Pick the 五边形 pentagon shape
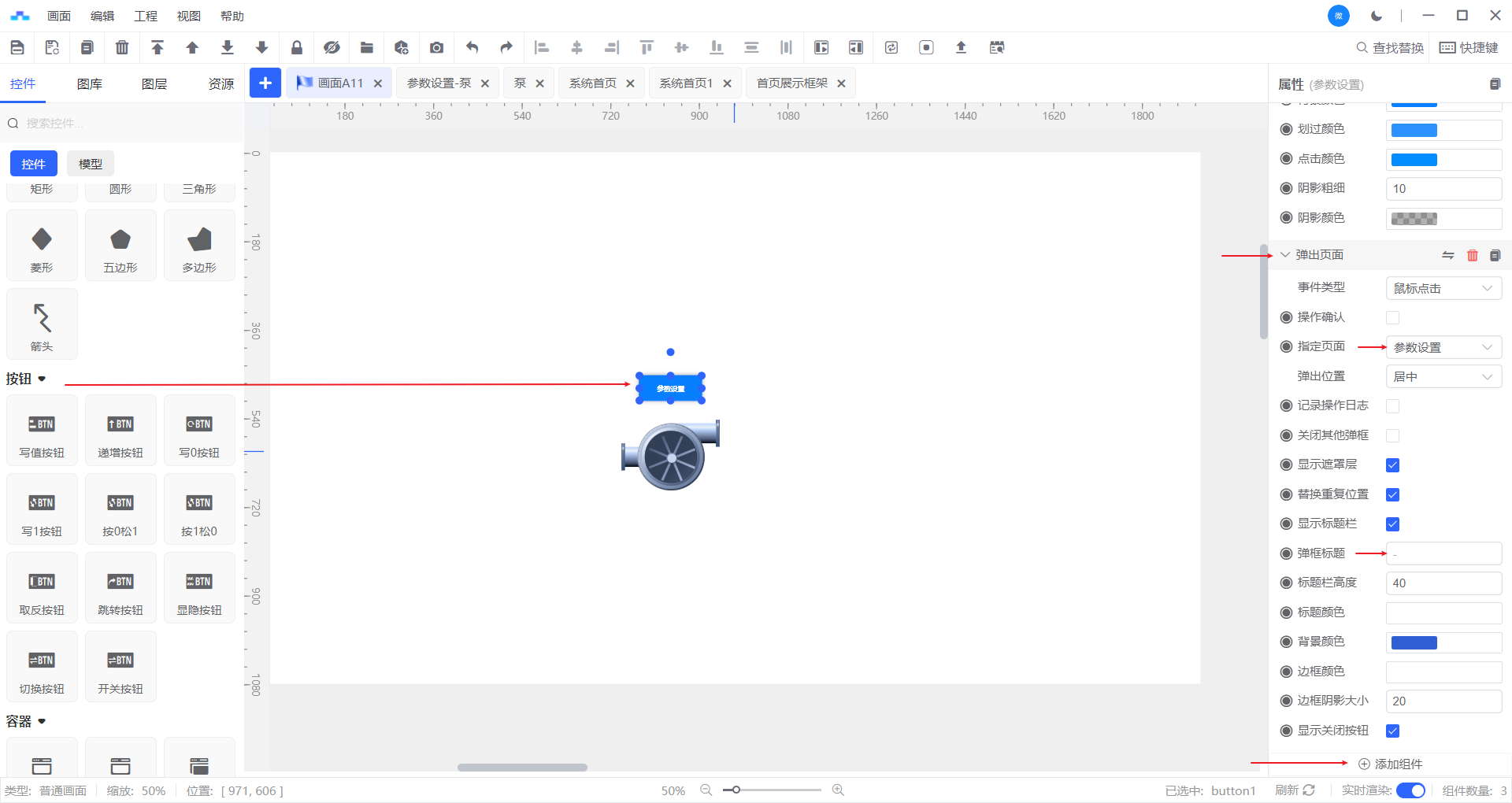This screenshot has width=1512, height=803. click(120, 246)
